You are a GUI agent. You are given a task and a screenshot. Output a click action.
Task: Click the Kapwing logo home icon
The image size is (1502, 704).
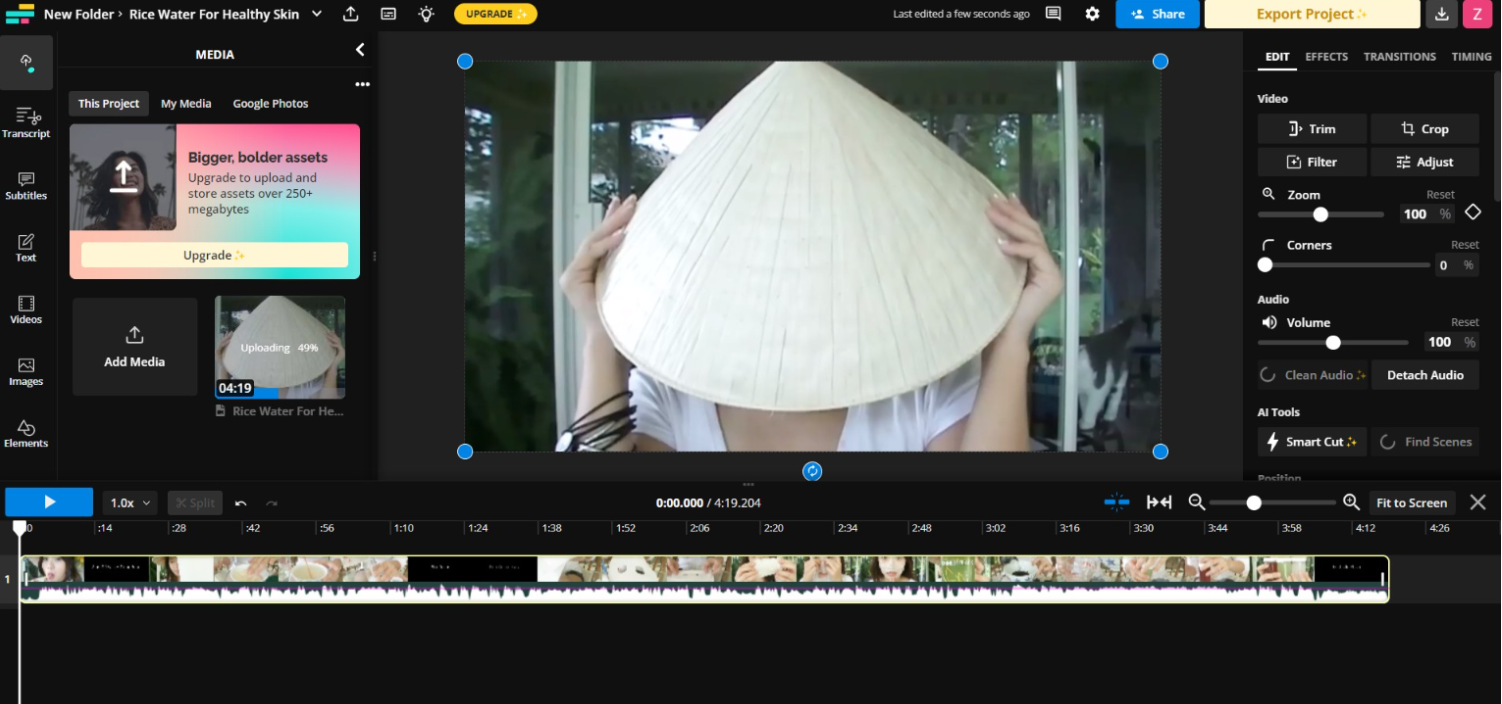tap(19, 14)
